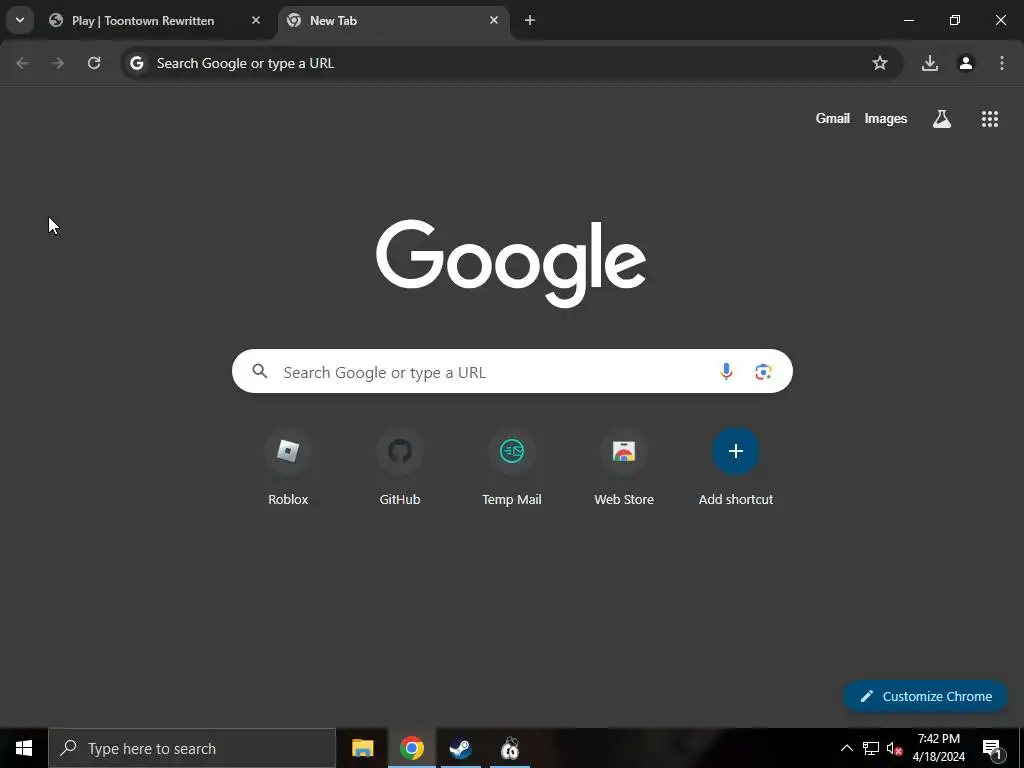Screen dimensions: 1024x768
Task: Click the Chrome taskbar icon
Action: tap(411, 748)
